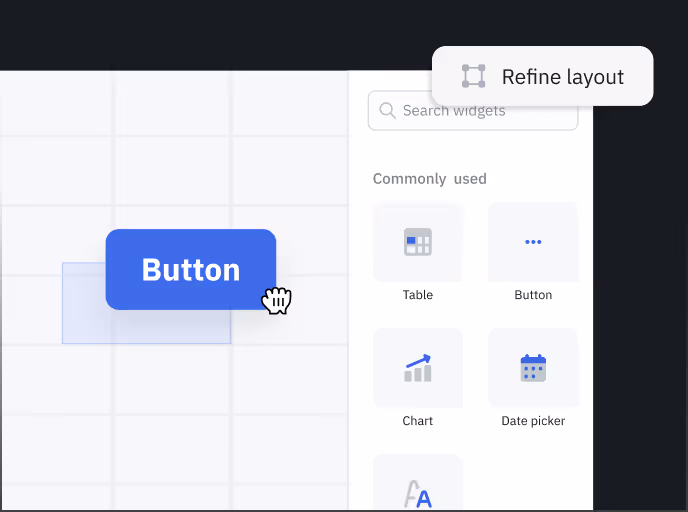Image resolution: width=688 pixels, height=512 pixels.
Task: Select the Table widget icon
Action: (417, 243)
